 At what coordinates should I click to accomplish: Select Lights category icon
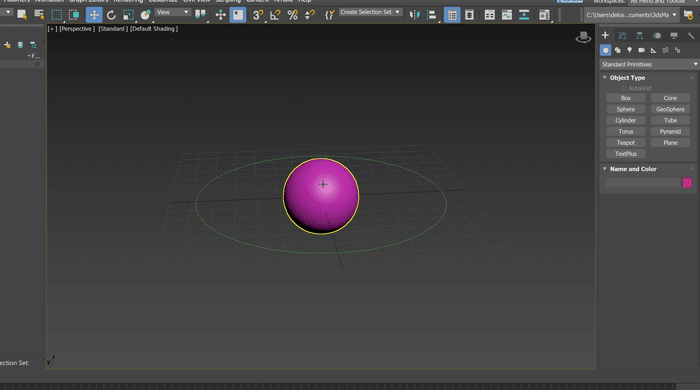(629, 50)
